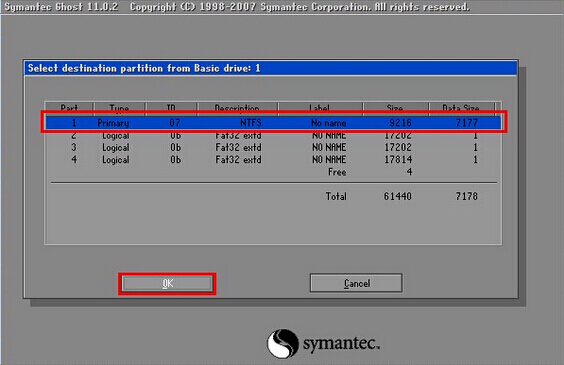Click the Total size value 61440
The image size is (564, 365).
pyautogui.click(x=397, y=196)
